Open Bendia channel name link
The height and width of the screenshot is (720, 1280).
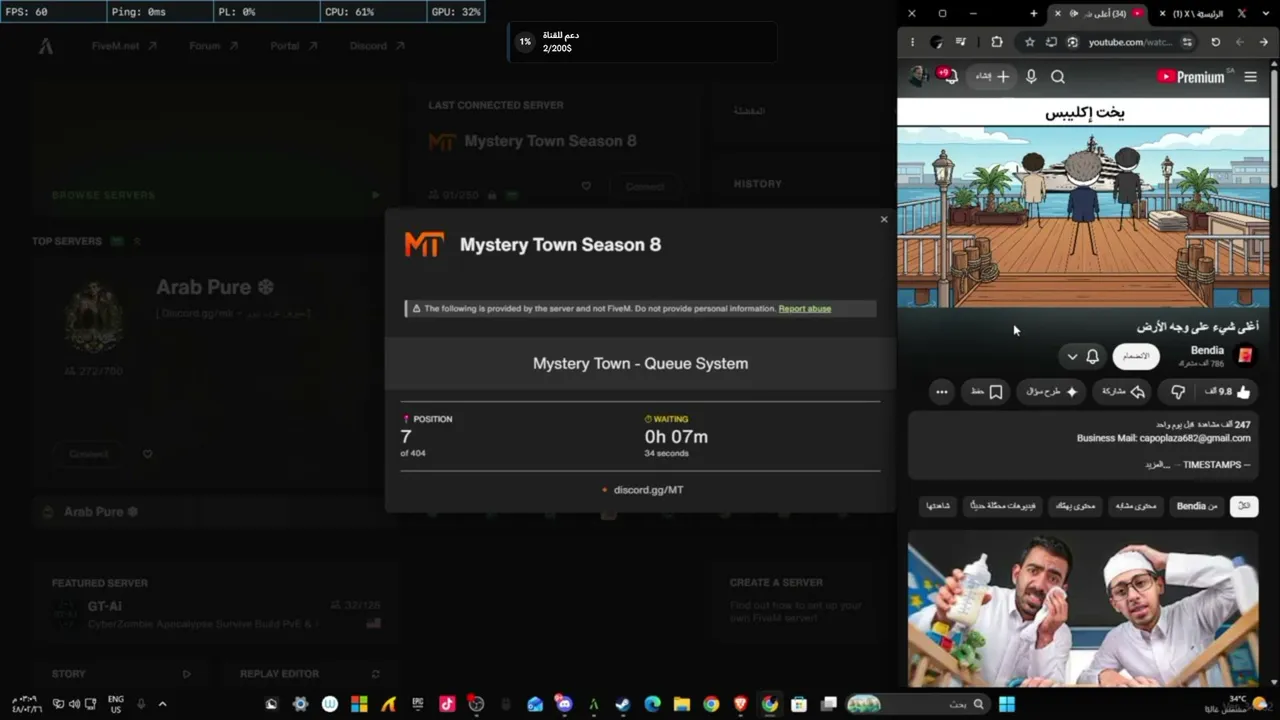(1207, 350)
